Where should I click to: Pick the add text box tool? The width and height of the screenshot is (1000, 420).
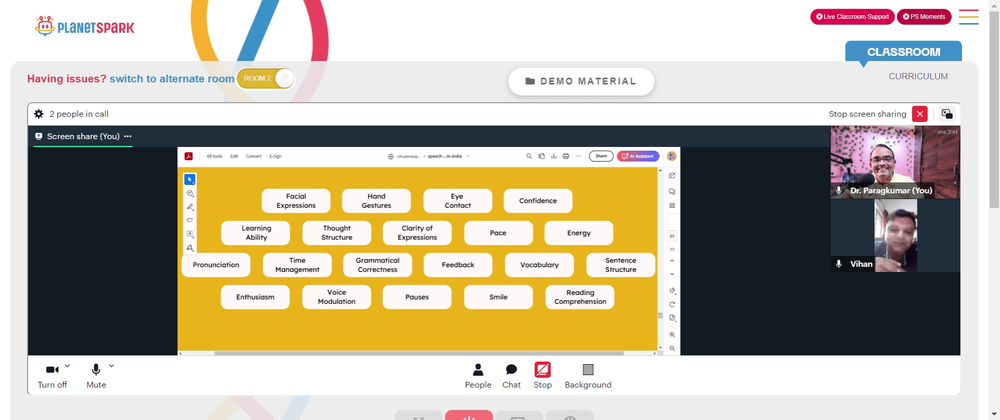tap(190, 234)
